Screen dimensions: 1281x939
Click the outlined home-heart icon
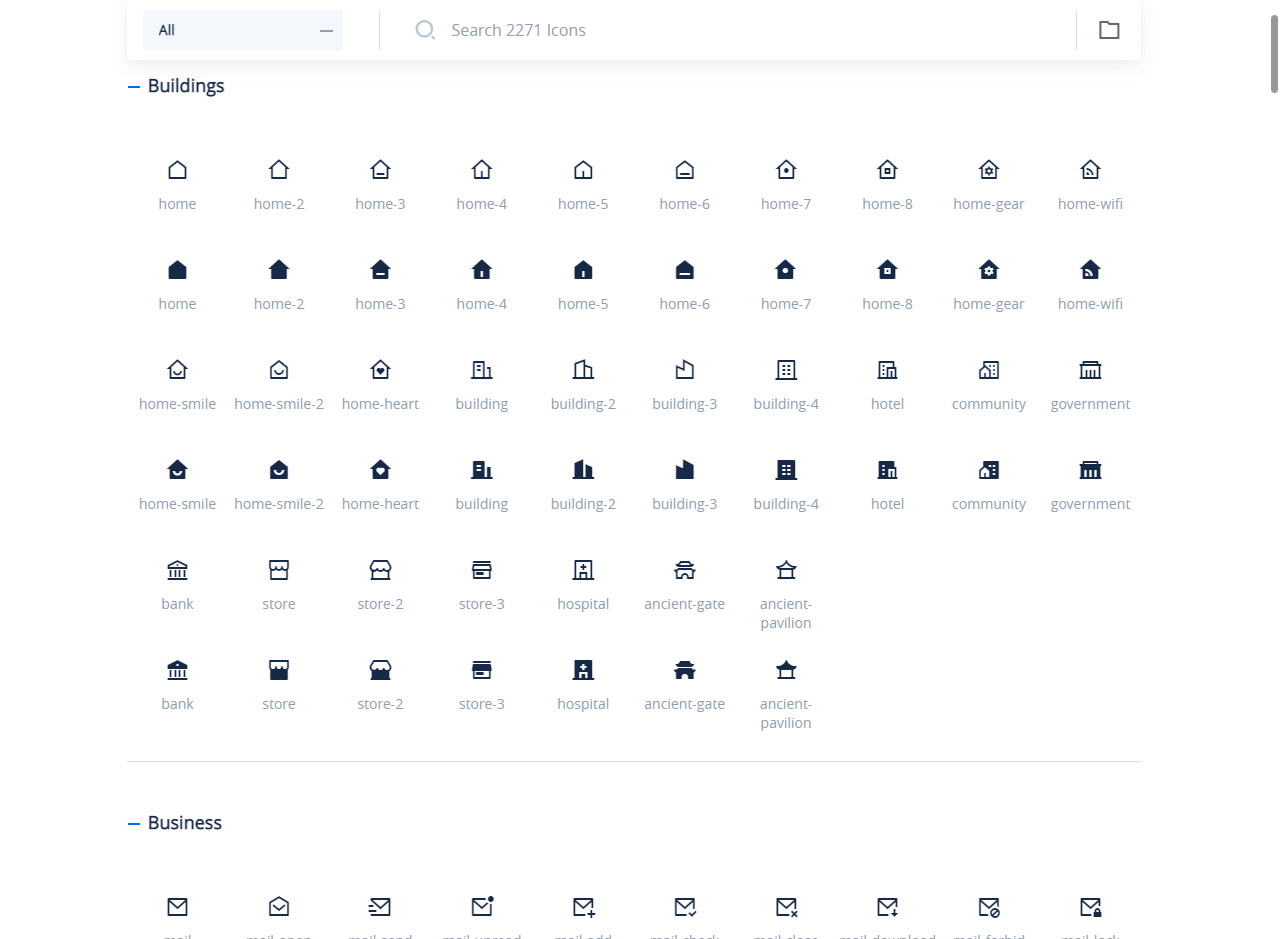(380, 370)
